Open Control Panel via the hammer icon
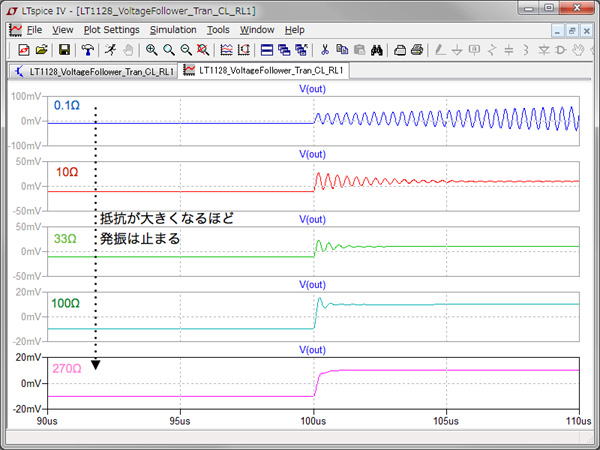Viewport: 600px width, 450px height. [88, 49]
